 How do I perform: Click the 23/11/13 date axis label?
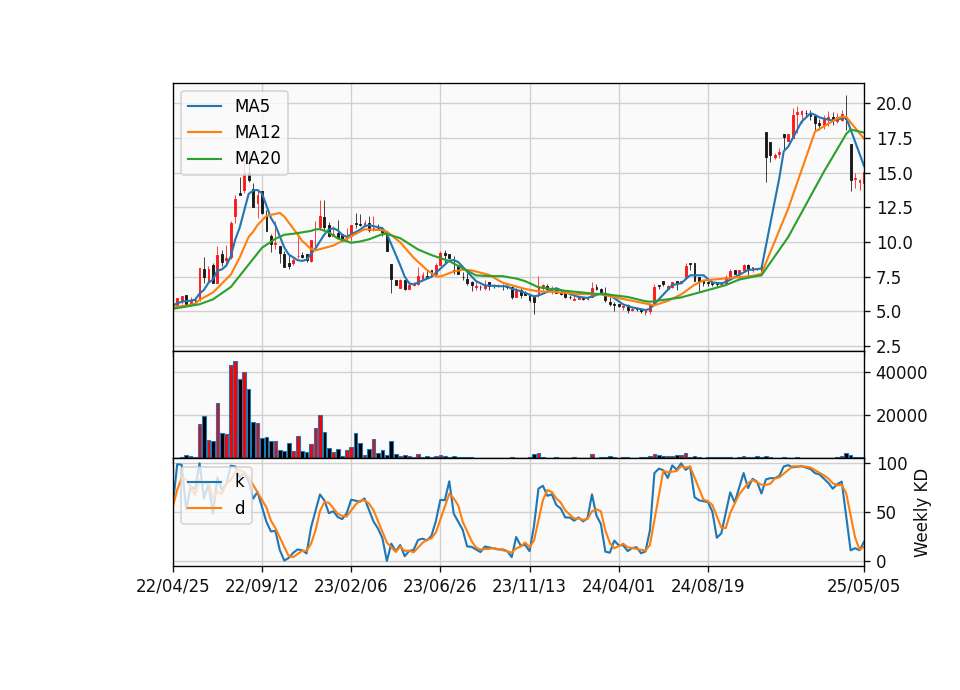point(529,586)
